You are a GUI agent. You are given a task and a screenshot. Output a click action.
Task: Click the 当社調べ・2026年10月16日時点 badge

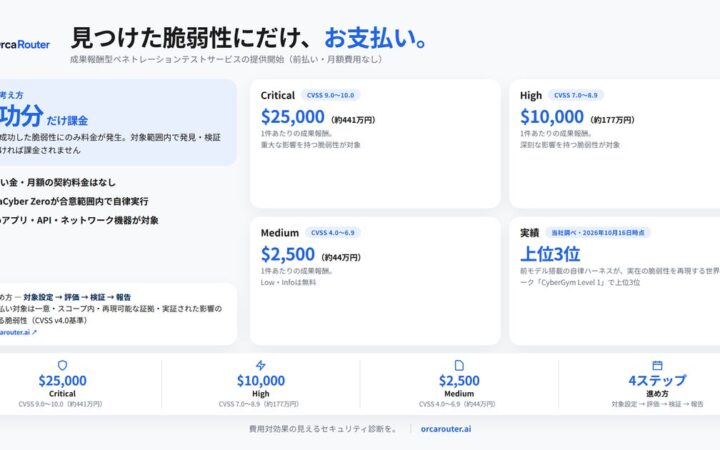(598, 233)
